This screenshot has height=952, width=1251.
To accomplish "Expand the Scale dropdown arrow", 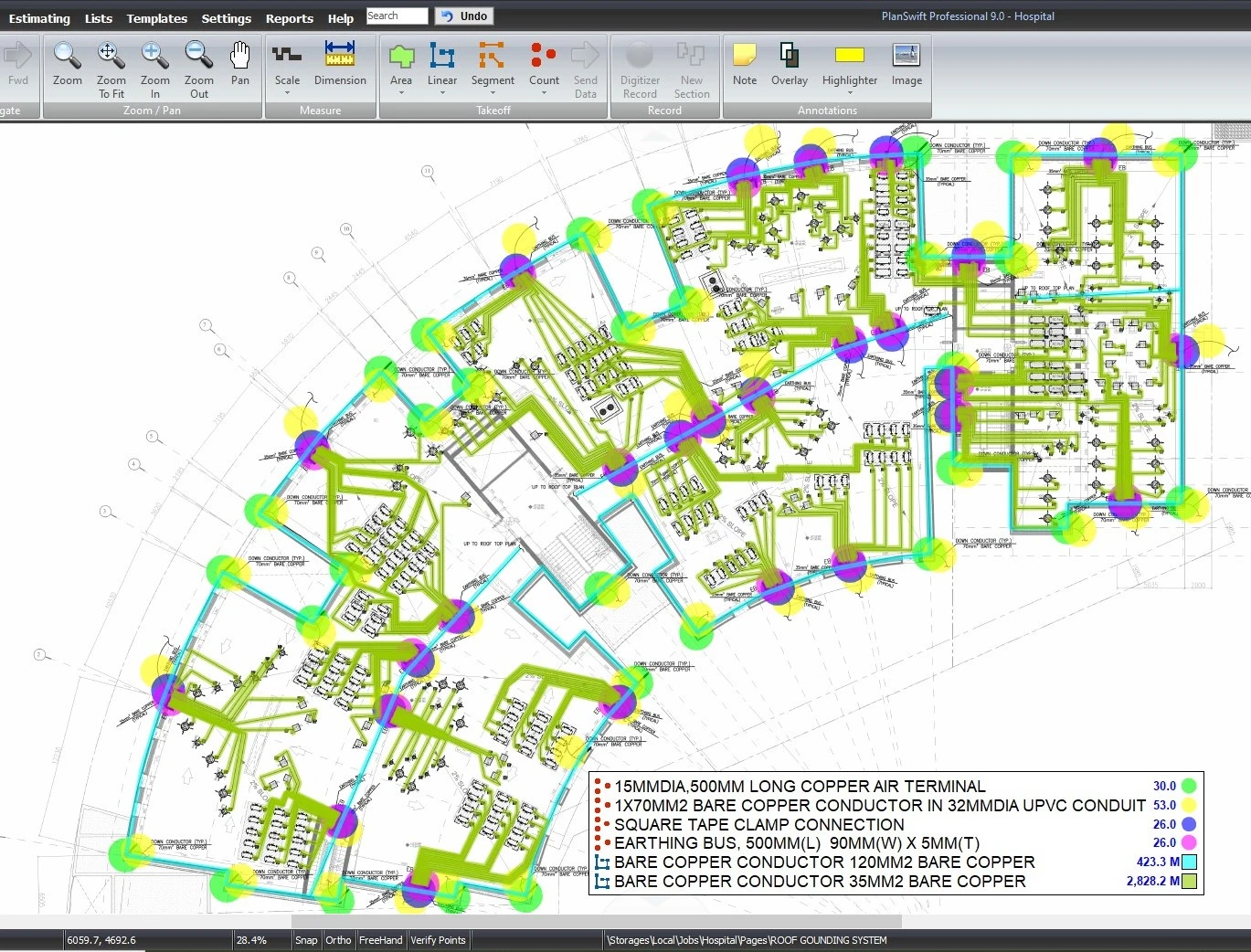I will (287, 93).
